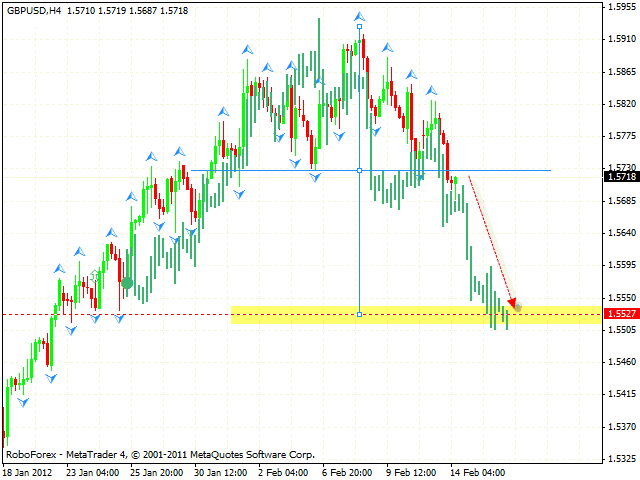Click the red arrowhead at the yellow zone
Image resolution: width=640 pixels, height=480 pixels.
(x=513, y=302)
